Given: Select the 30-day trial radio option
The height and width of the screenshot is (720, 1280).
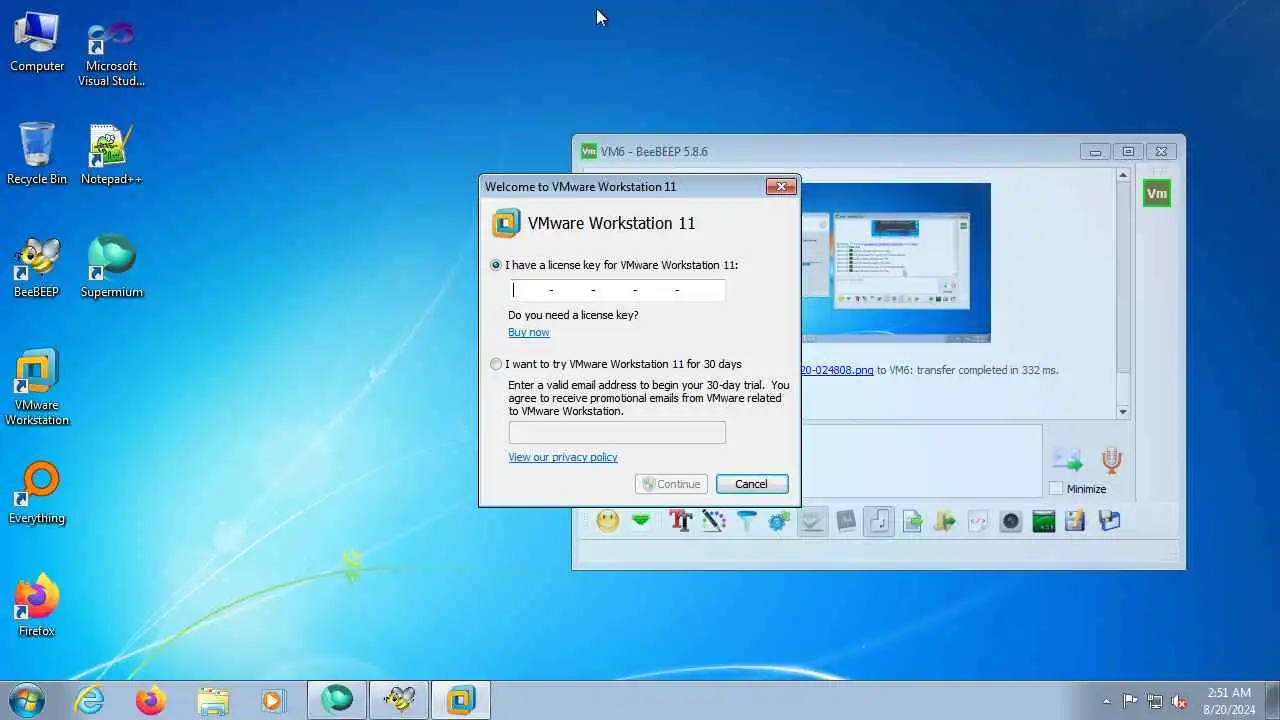Looking at the screenshot, I should (496, 364).
